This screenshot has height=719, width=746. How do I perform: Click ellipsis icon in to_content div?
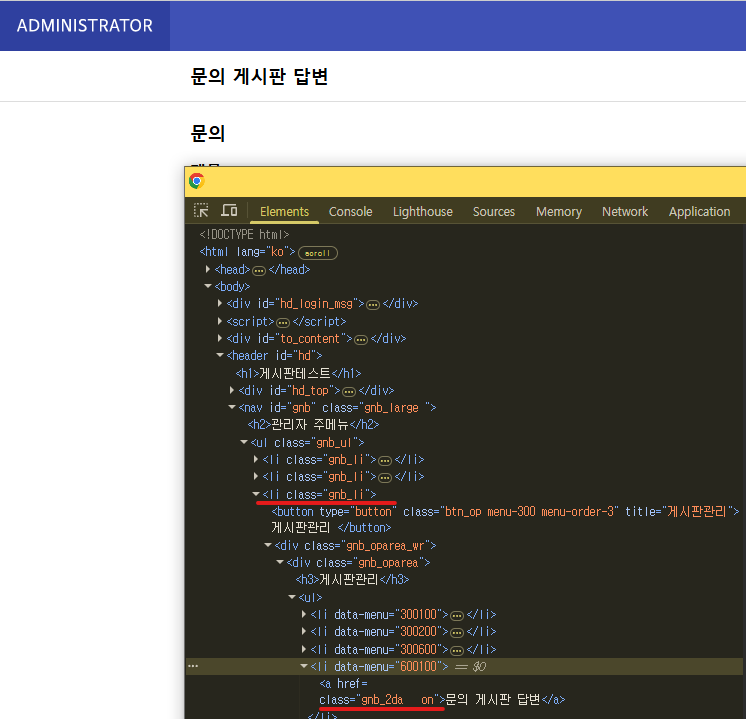(362, 340)
